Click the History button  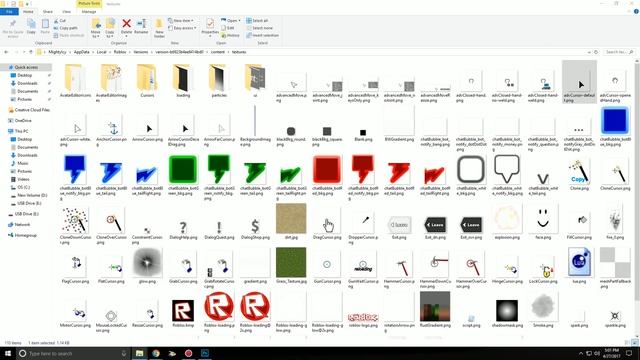(231, 36)
